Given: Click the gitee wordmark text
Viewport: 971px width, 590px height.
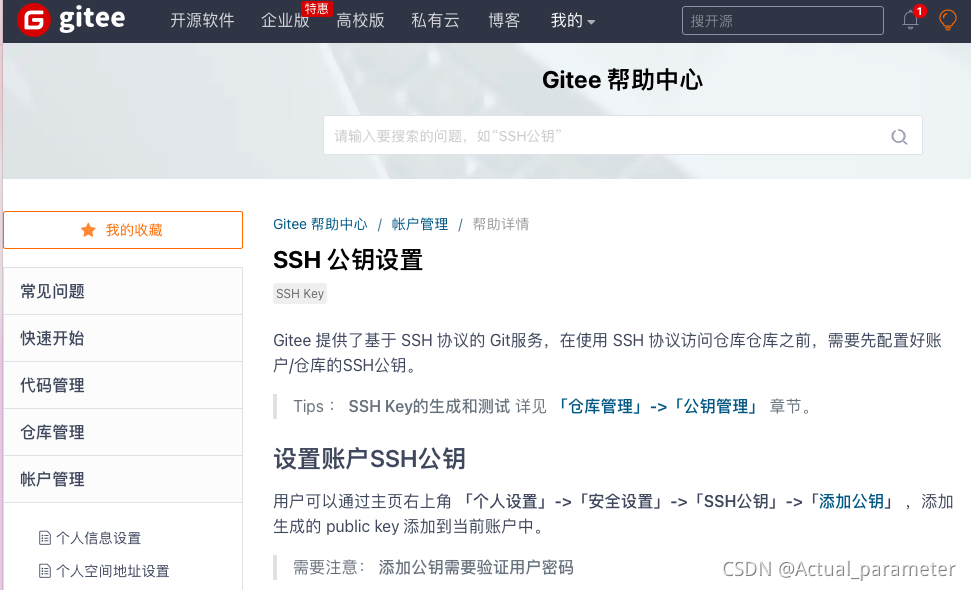Looking at the screenshot, I should (92, 20).
